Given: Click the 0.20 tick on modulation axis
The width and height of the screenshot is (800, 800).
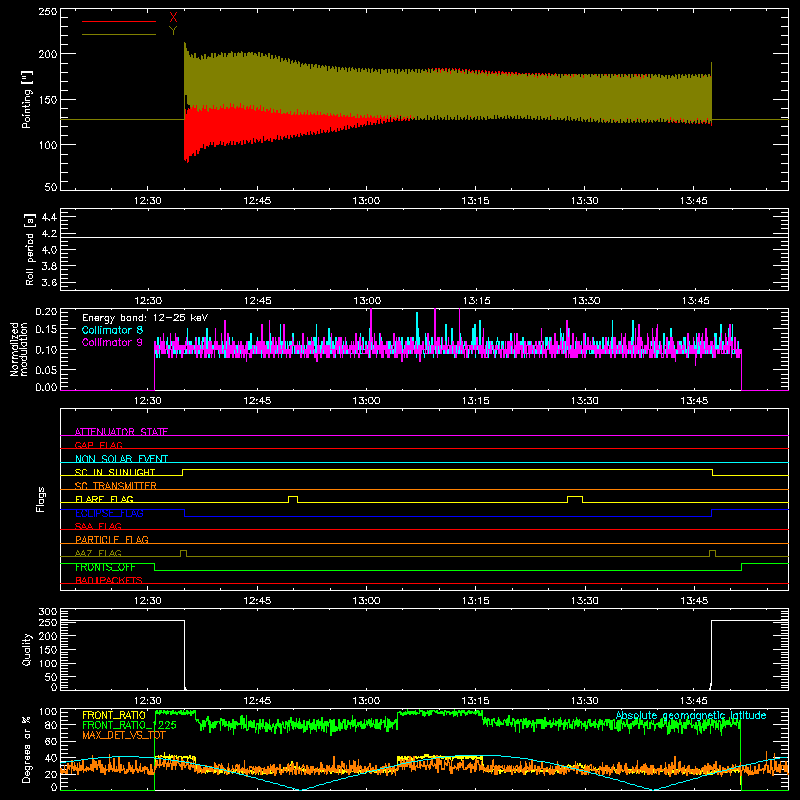Looking at the screenshot, I should (46, 312).
